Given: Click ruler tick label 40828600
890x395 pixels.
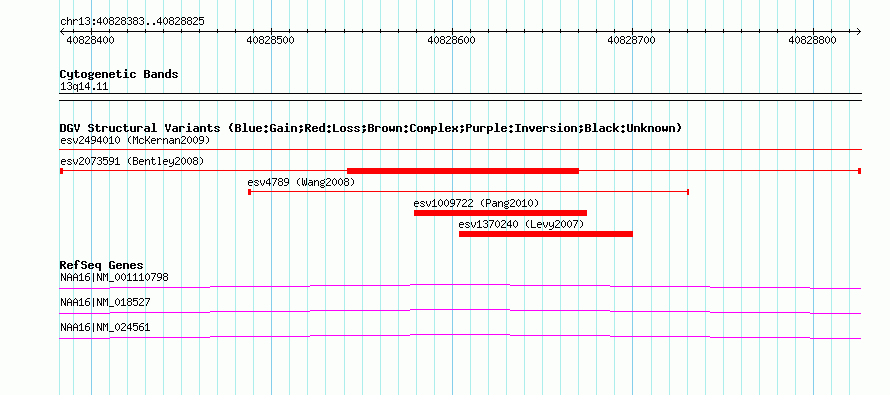Looking at the screenshot, I should [451, 40].
